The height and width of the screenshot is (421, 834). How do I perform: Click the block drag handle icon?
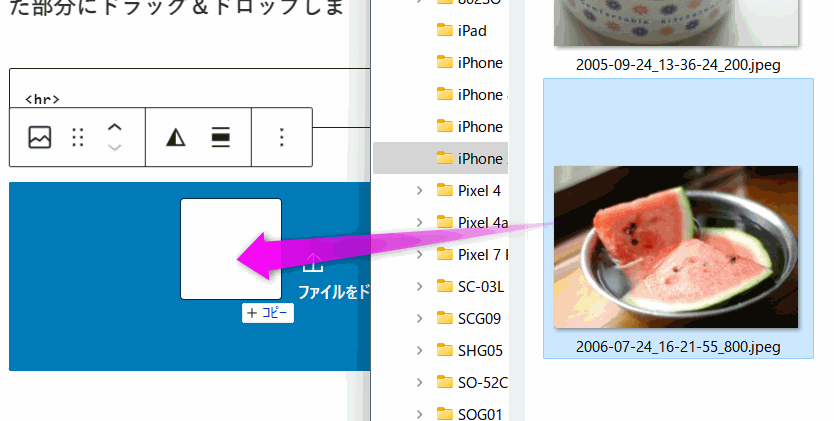click(78, 138)
